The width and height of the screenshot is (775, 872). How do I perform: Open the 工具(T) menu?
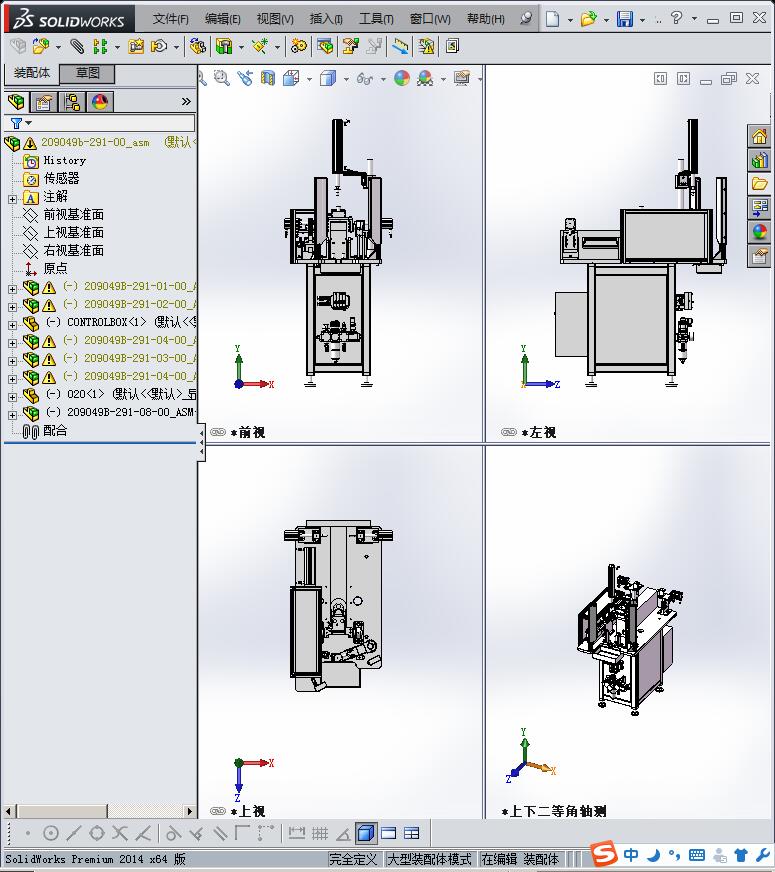(376, 19)
